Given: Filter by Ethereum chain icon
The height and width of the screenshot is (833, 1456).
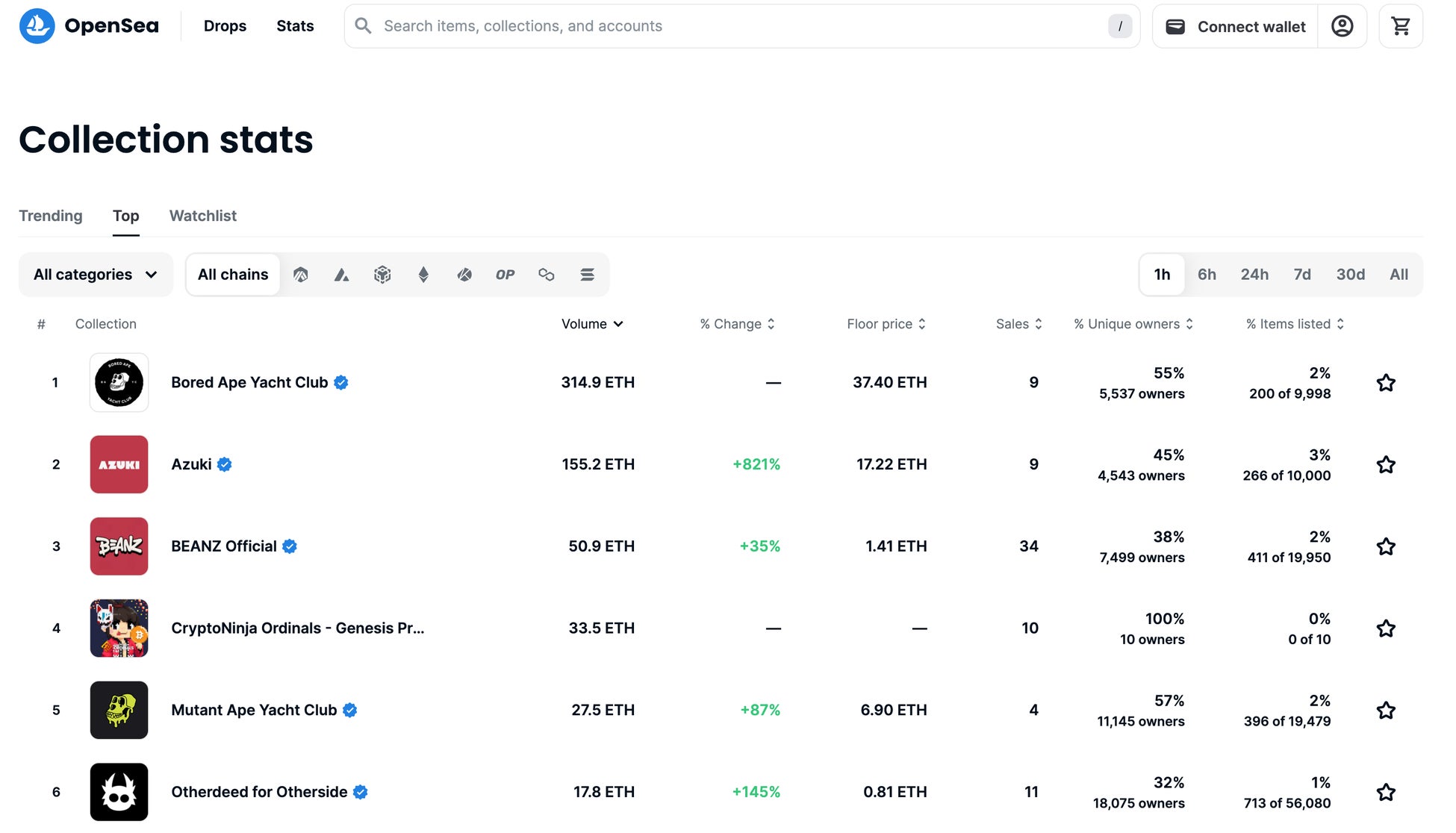Looking at the screenshot, I should pos(423,275).
